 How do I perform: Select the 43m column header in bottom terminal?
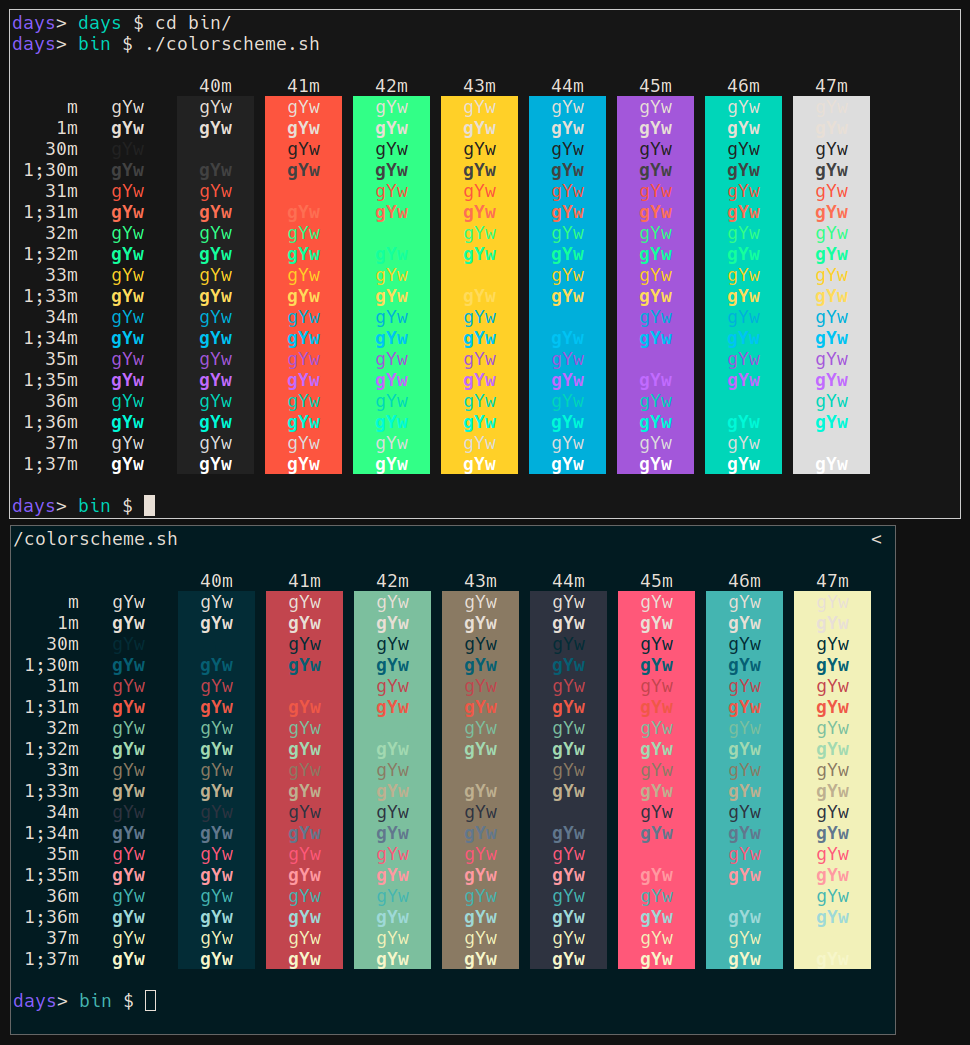pyautogui.click(x=481, y=581)
